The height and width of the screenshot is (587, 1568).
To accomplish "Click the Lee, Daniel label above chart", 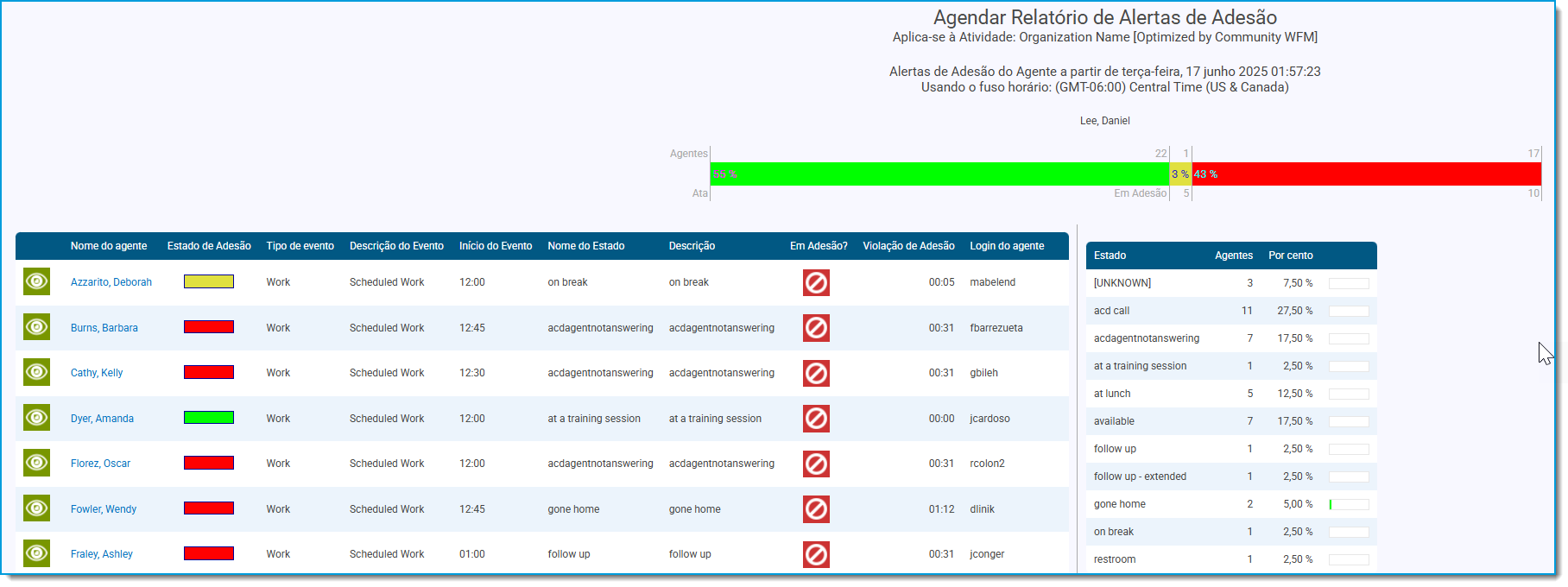I will [1104, 121].
